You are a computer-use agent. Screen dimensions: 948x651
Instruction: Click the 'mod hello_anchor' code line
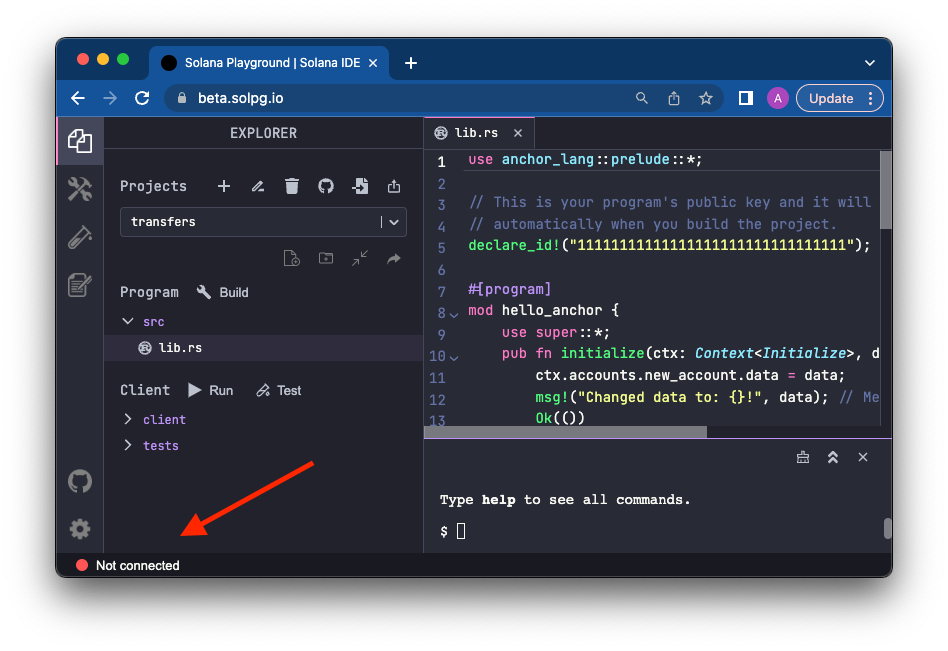(544, 311)
